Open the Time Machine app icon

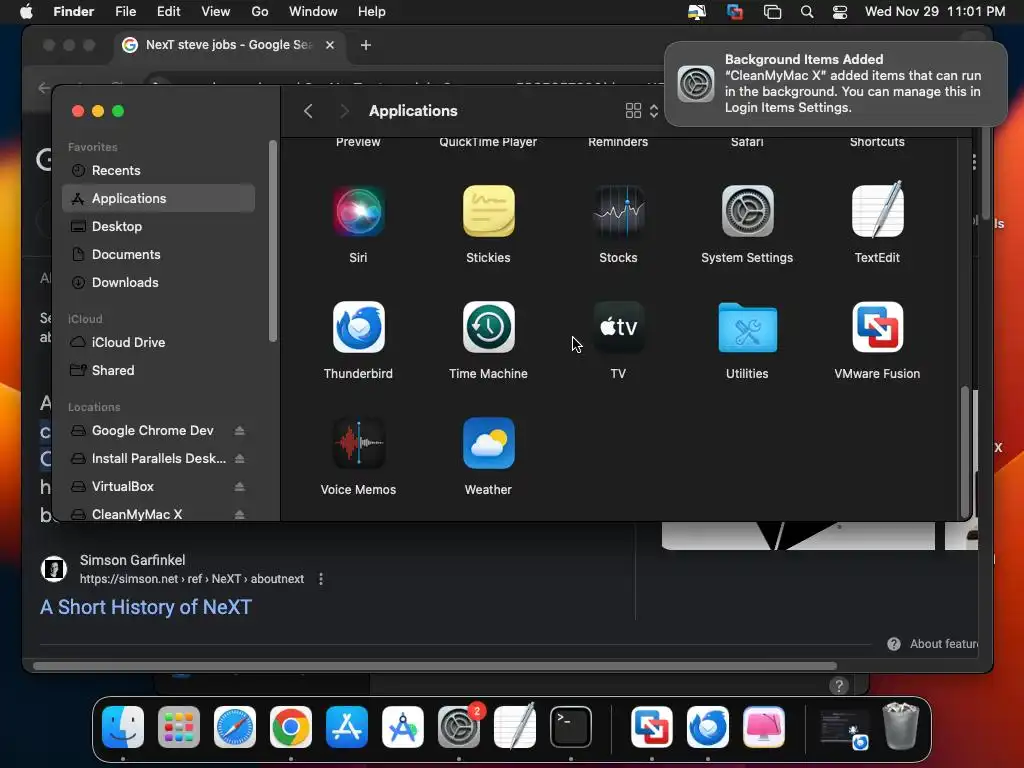click(x=488, y=327)
